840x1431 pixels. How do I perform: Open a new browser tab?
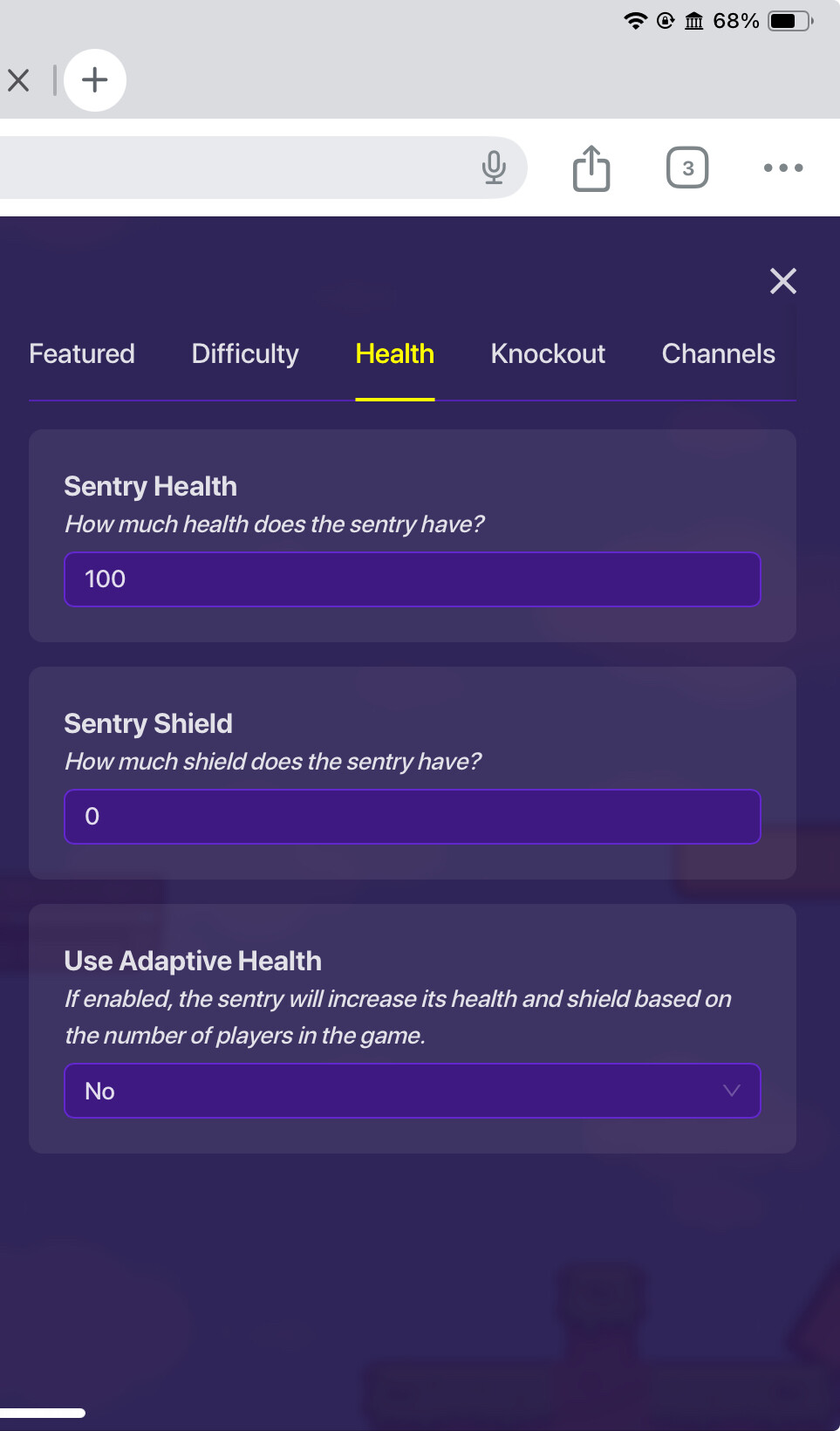click(95, 80)
